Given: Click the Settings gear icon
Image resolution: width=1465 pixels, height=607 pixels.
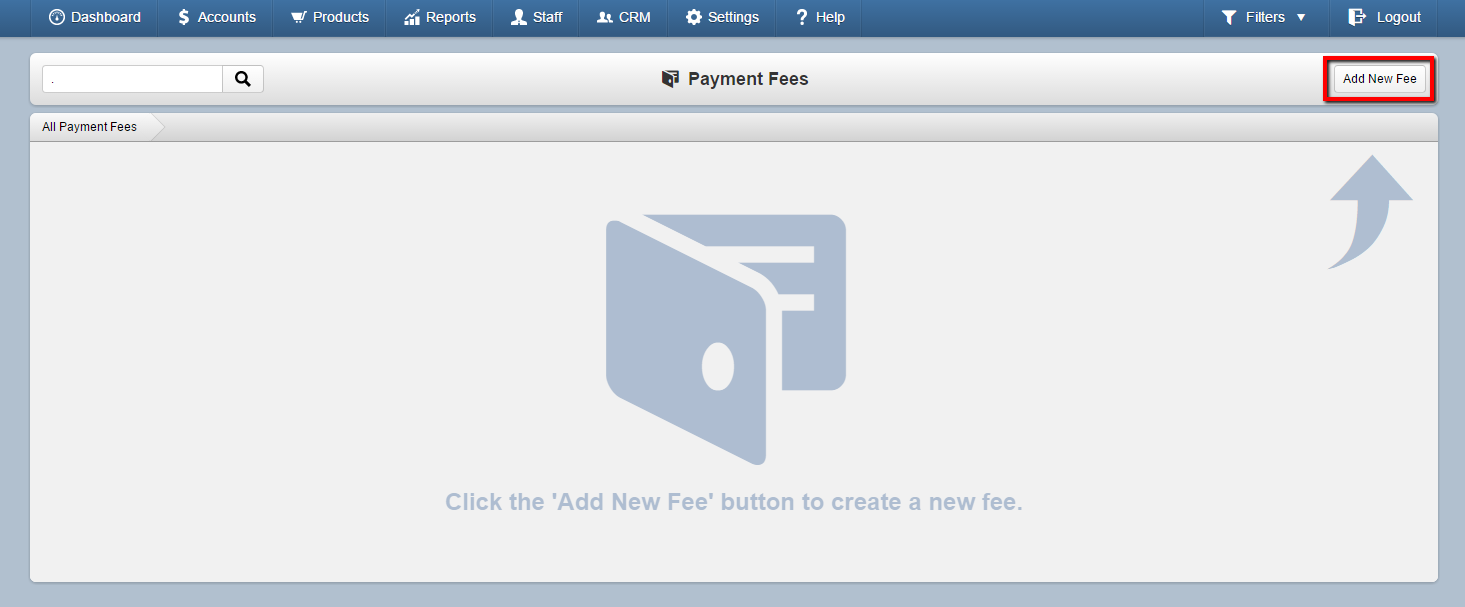Looking at the screenshot, I should 693,17.
